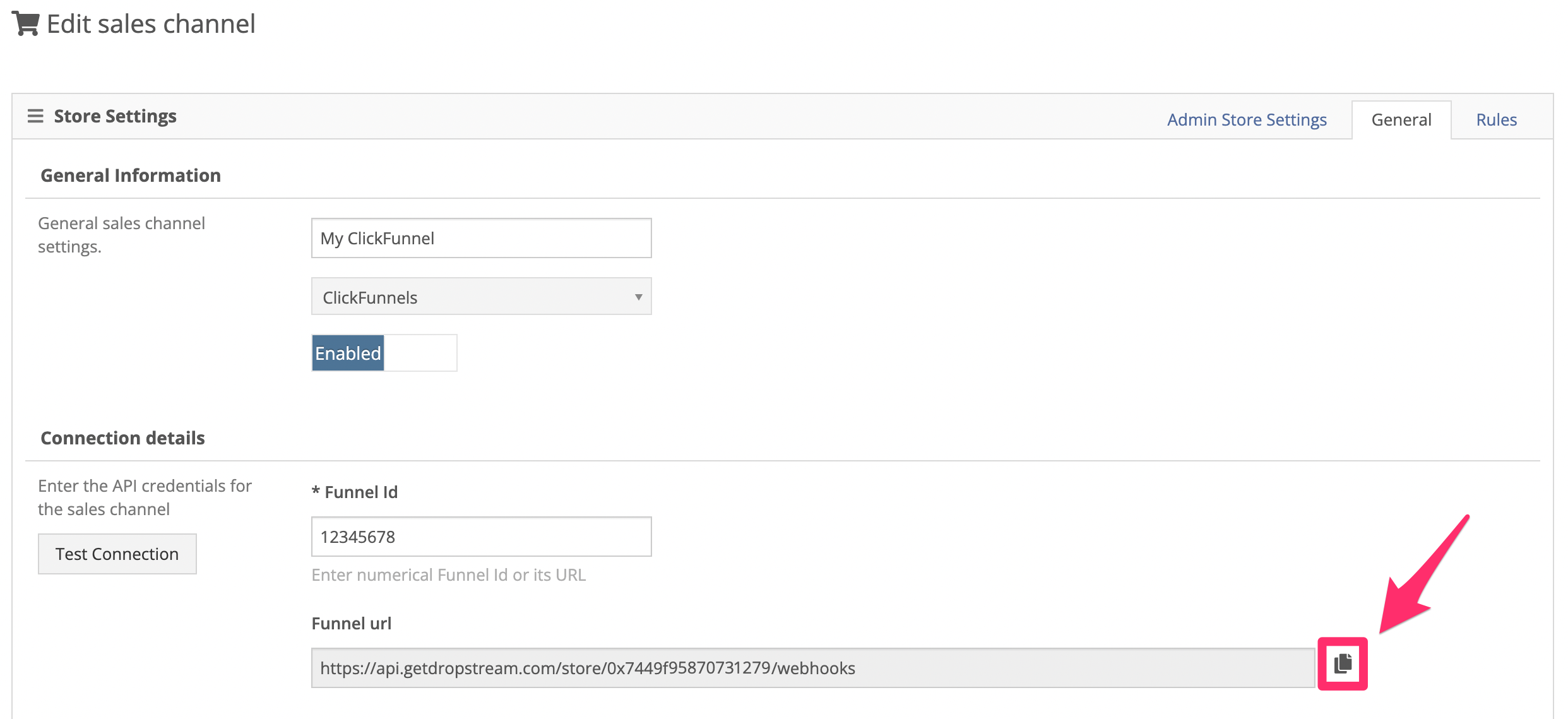Switch to the Rules tab
This screenshot has width=1568, height=719.
1495,120
